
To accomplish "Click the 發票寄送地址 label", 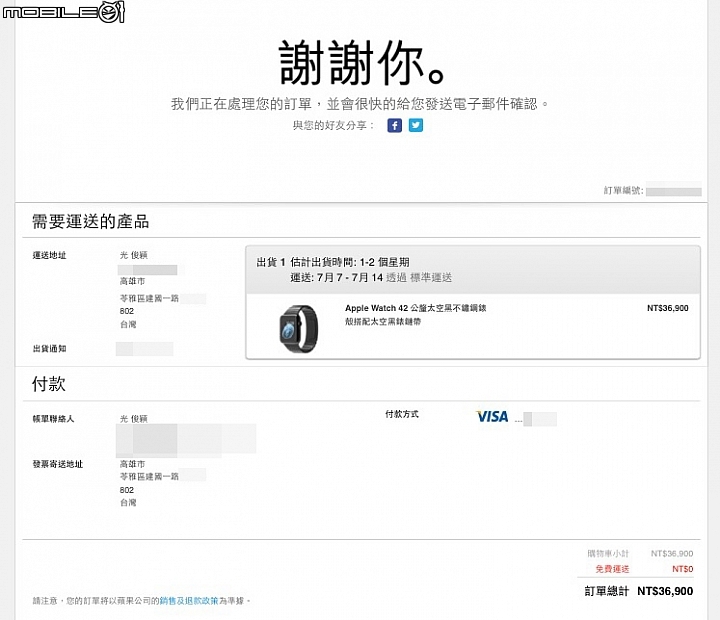I will (58, 464).
